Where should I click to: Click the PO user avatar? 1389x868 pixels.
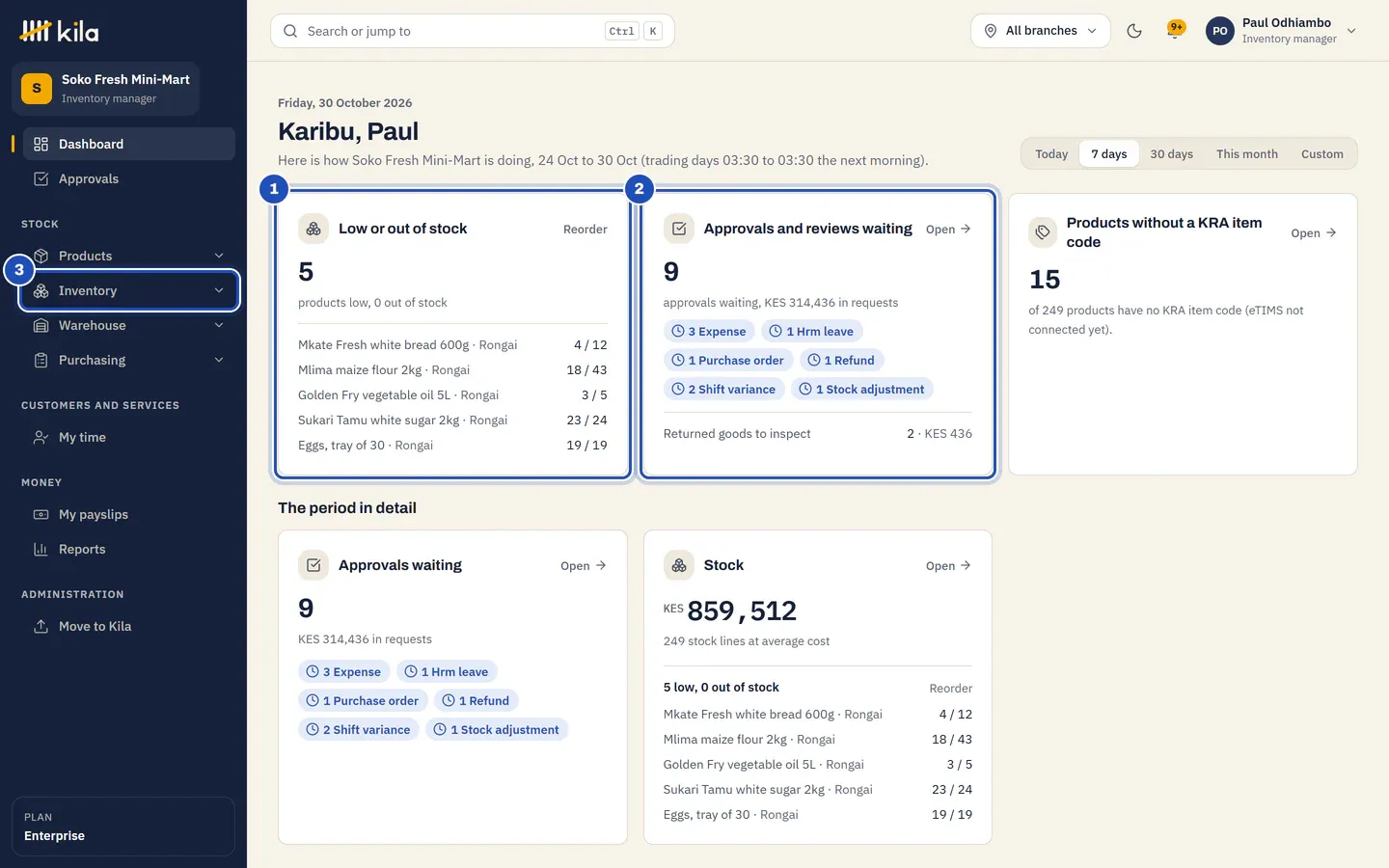tap(1220, 31)
